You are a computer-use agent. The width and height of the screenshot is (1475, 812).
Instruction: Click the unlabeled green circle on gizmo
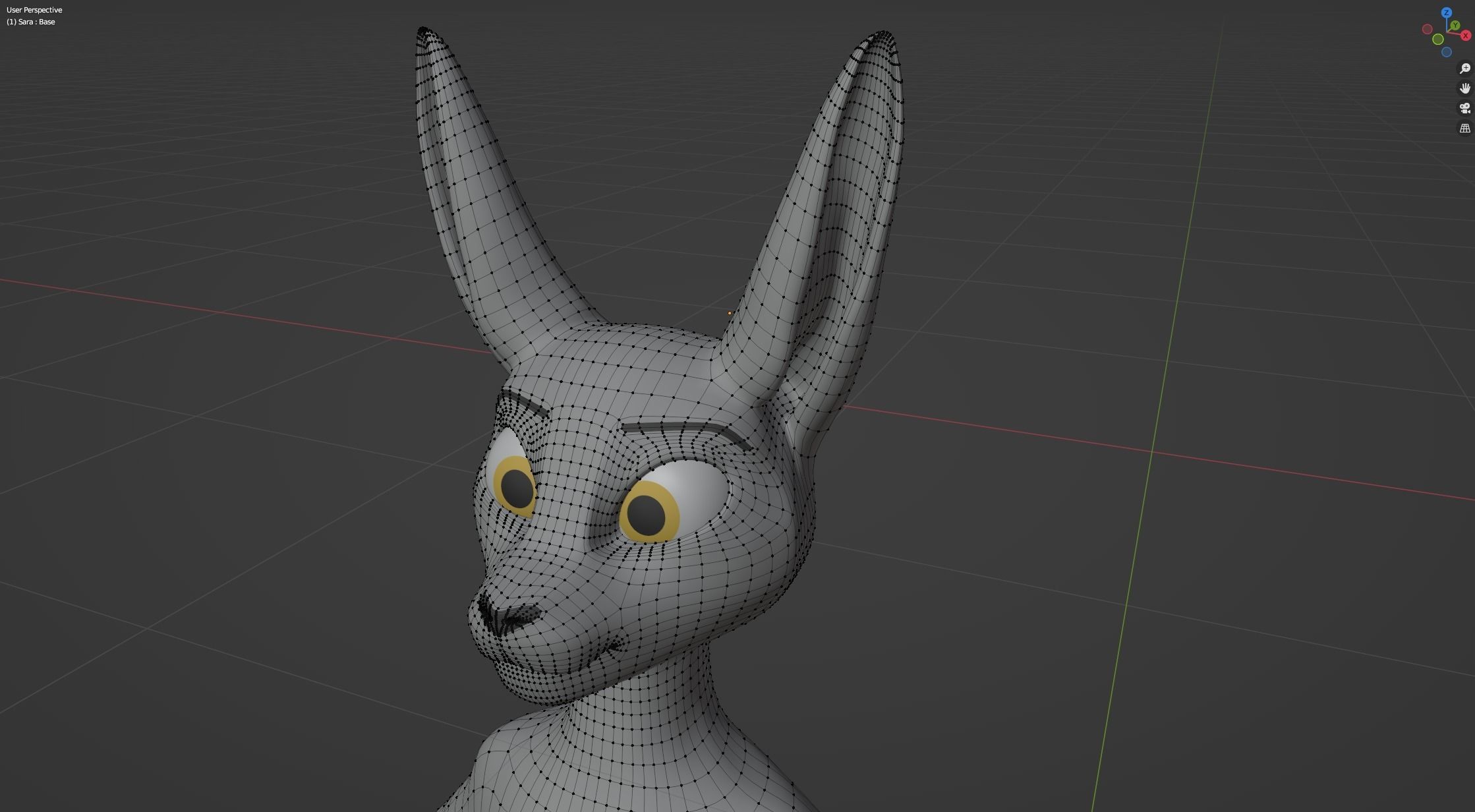(x=1438, y=40)
